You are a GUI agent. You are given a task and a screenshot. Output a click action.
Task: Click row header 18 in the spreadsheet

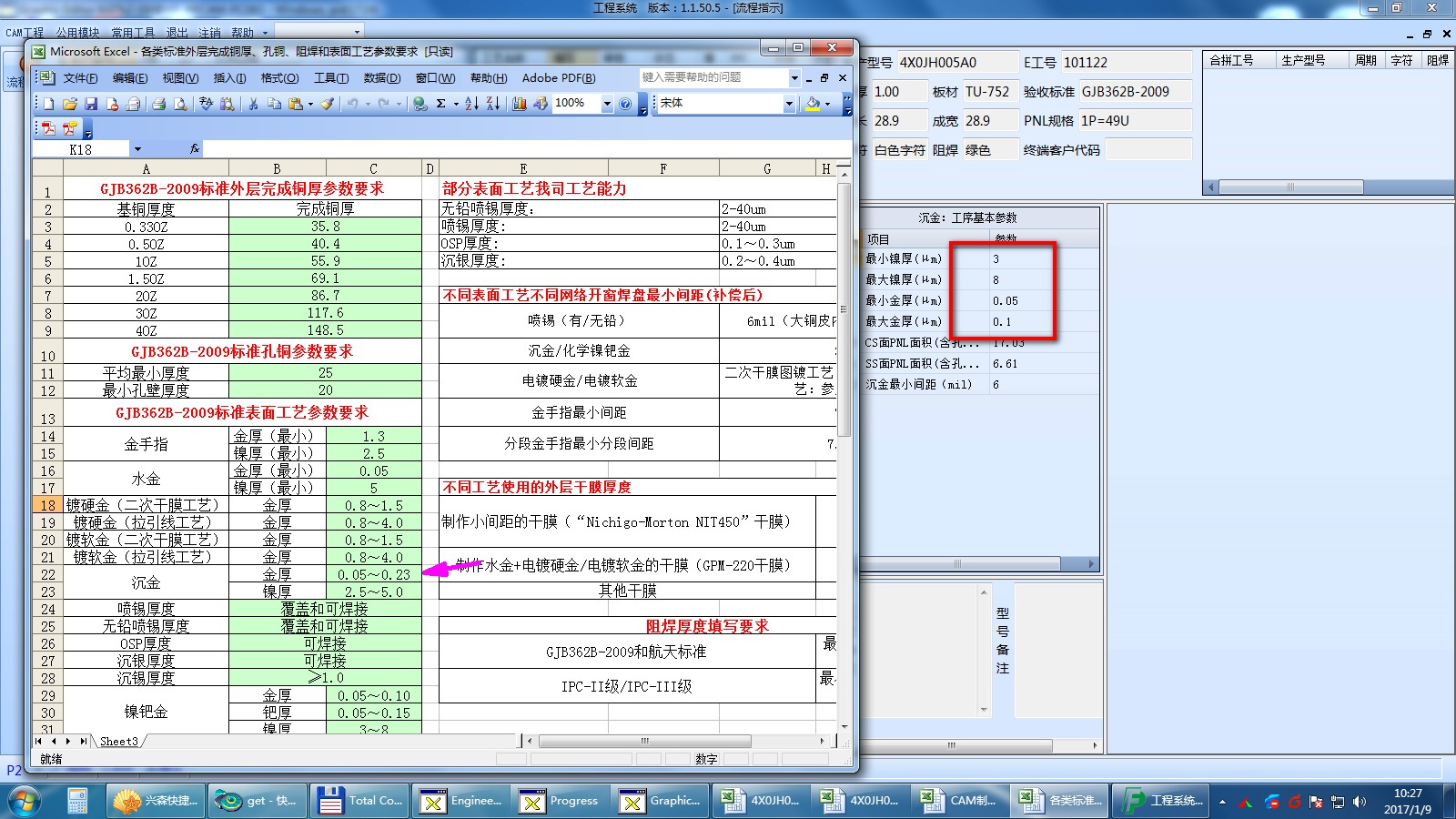coord(47,505)
